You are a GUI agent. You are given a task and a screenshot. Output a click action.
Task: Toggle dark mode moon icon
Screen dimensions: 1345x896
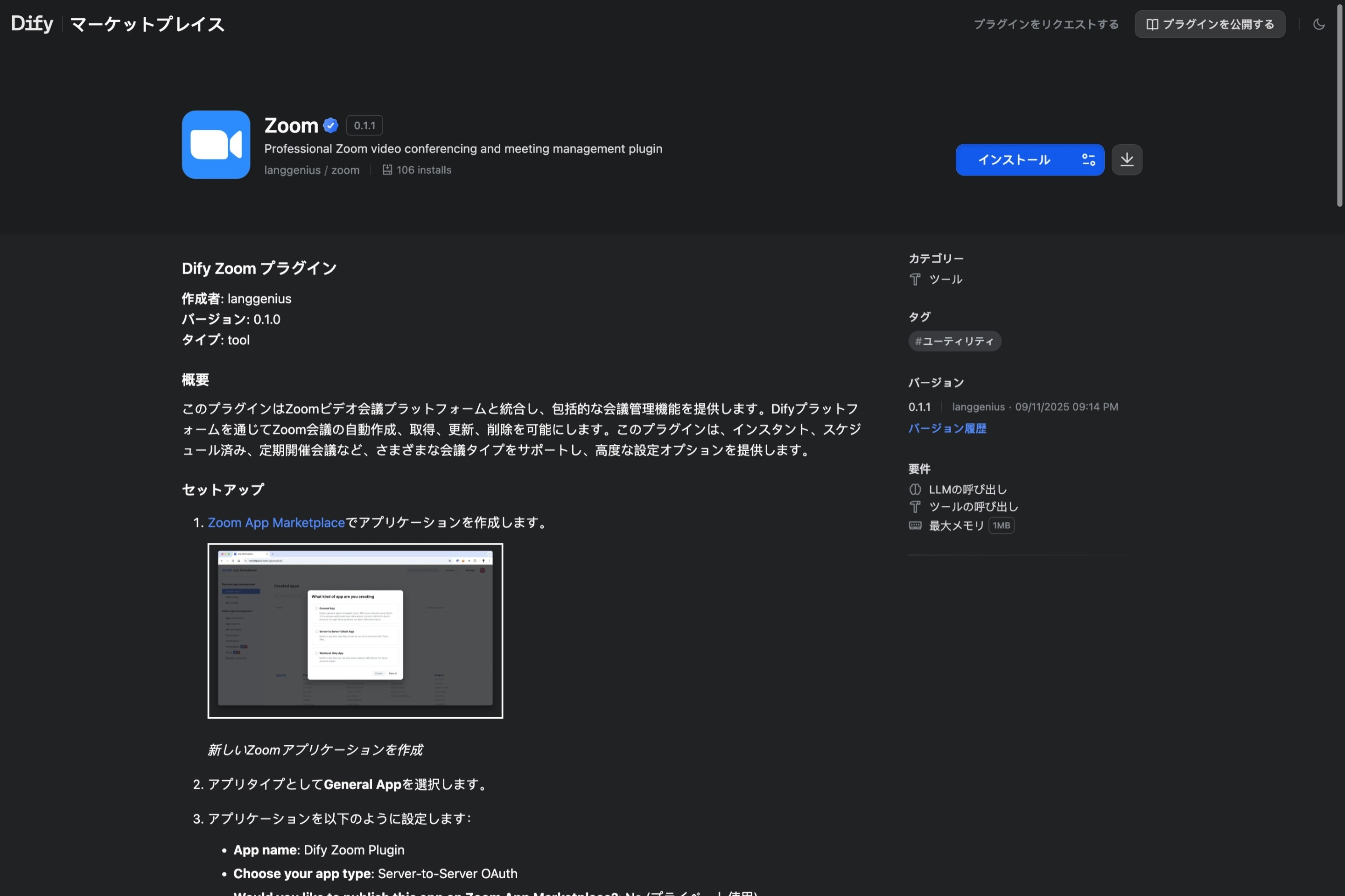click(1319, 24)
